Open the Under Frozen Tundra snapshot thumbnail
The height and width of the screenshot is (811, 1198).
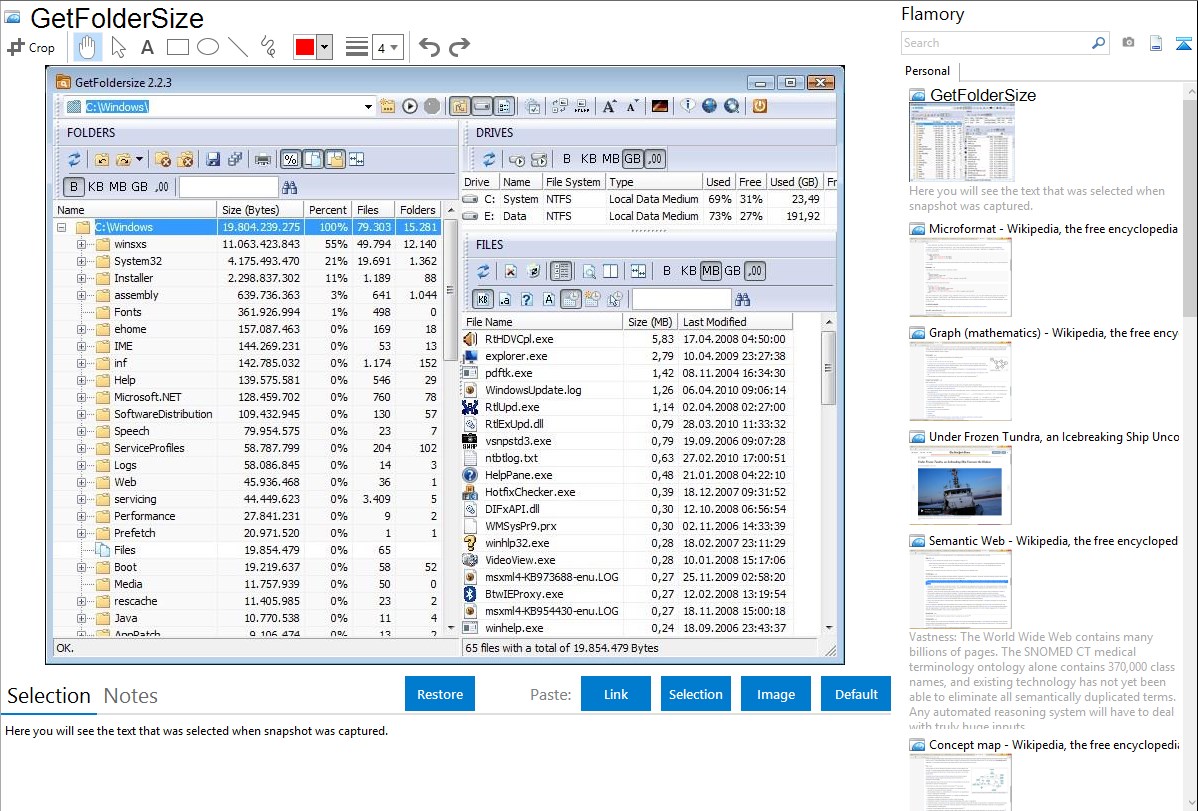tap(960, 484)
